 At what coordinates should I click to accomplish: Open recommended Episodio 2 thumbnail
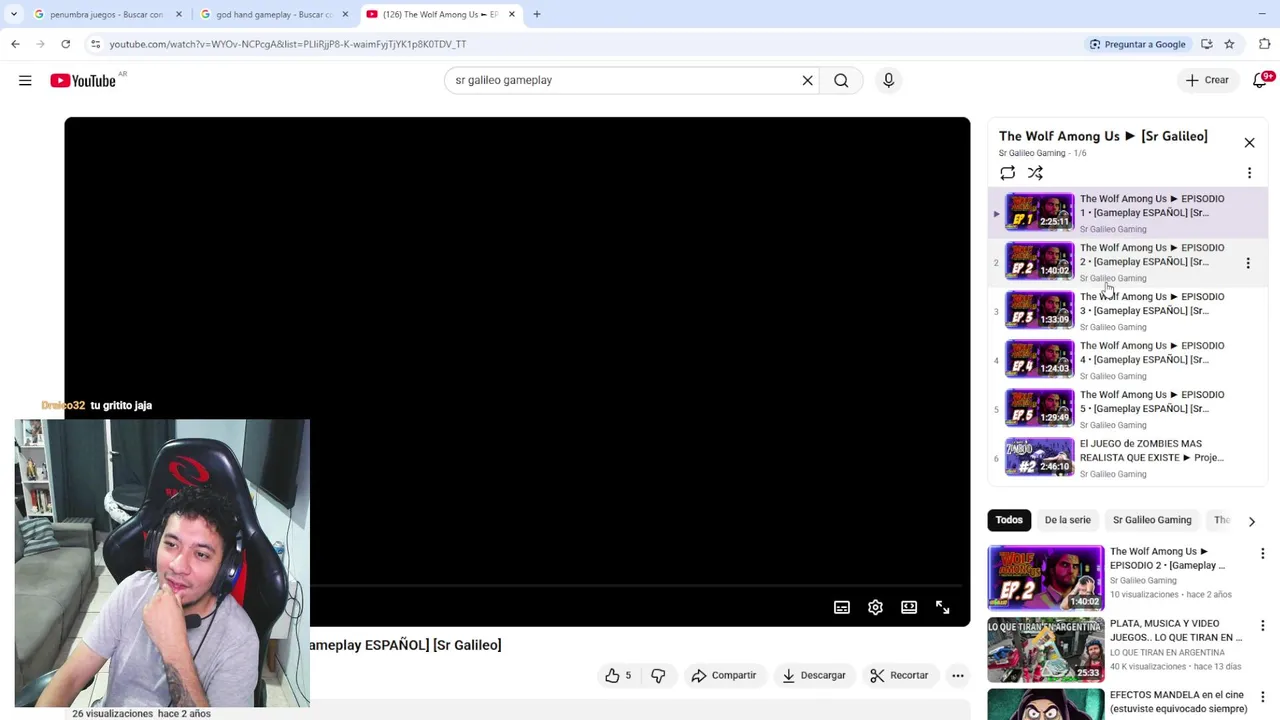1046,578
